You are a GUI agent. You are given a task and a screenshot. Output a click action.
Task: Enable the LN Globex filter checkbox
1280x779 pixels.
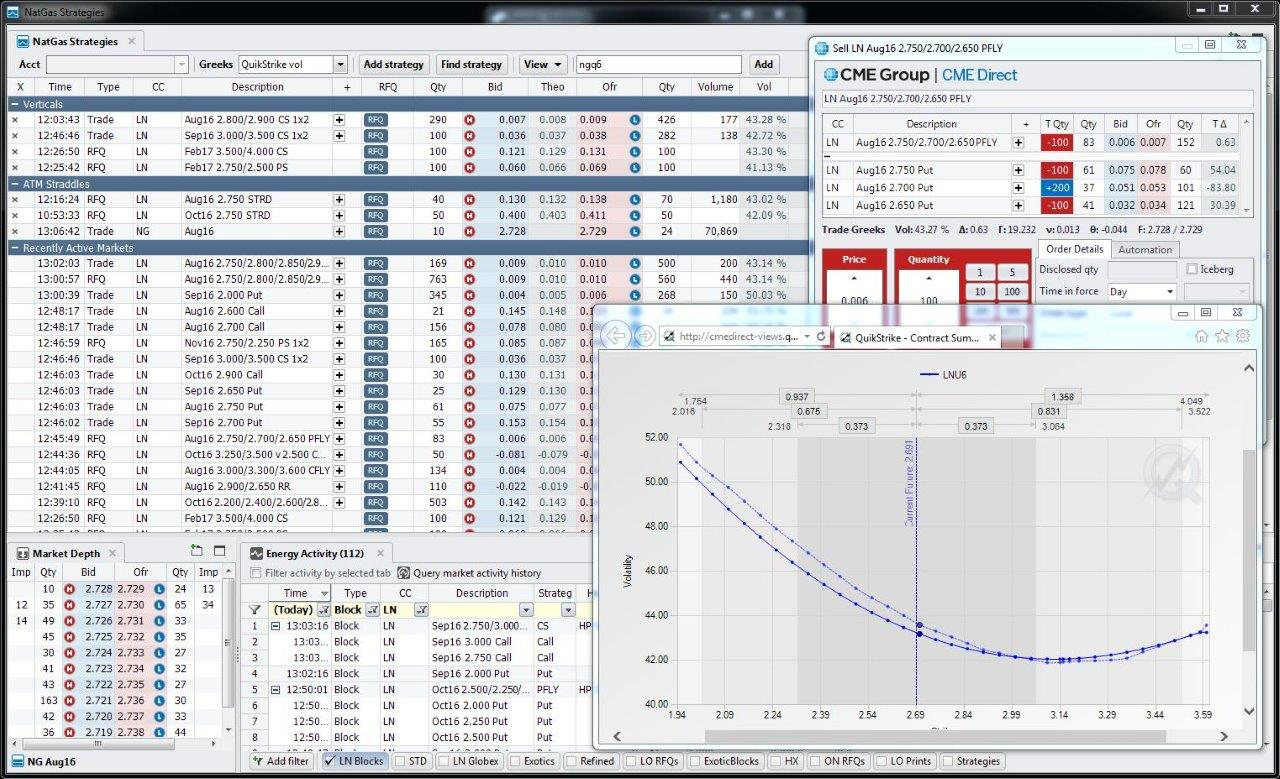click(443, 761)
